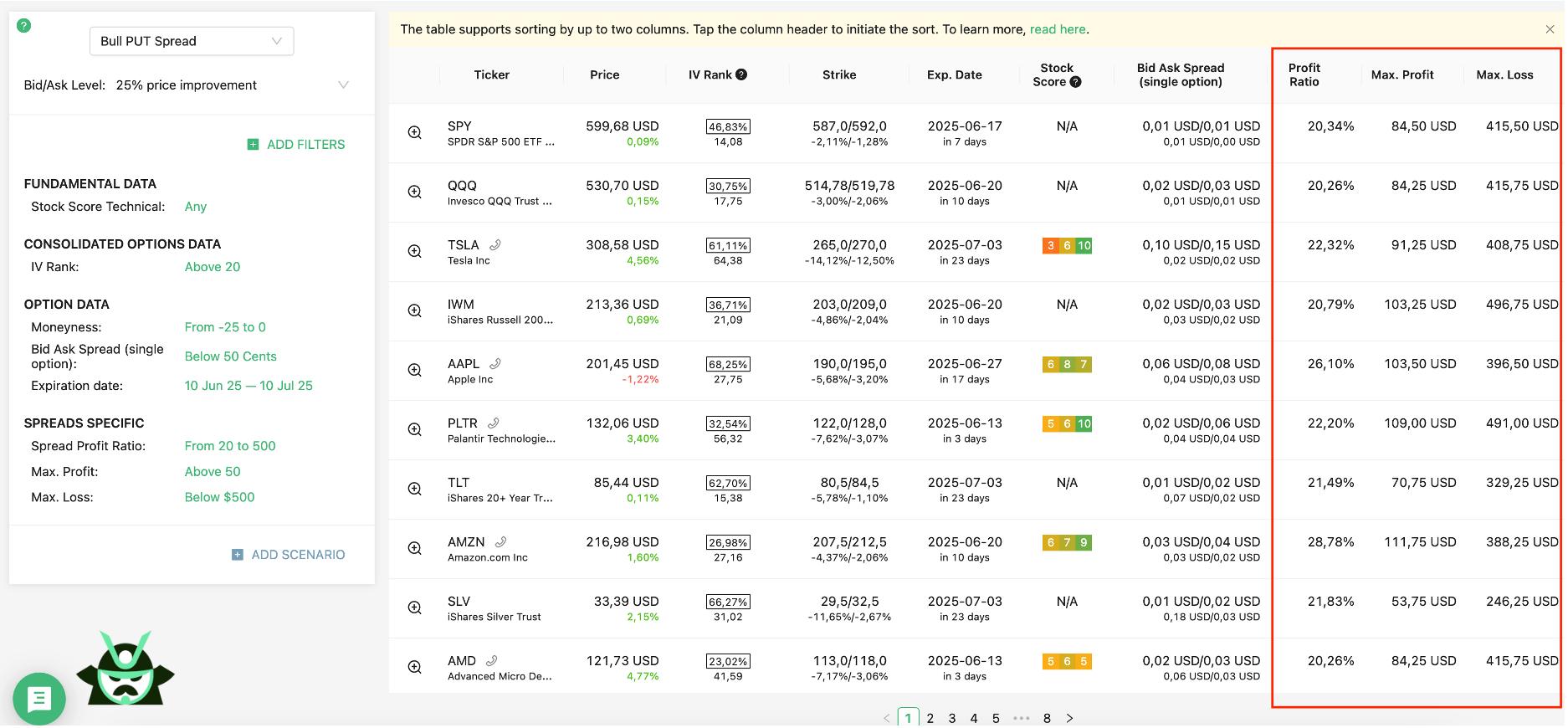Click the link icon next to PLTR

[494, 423]
